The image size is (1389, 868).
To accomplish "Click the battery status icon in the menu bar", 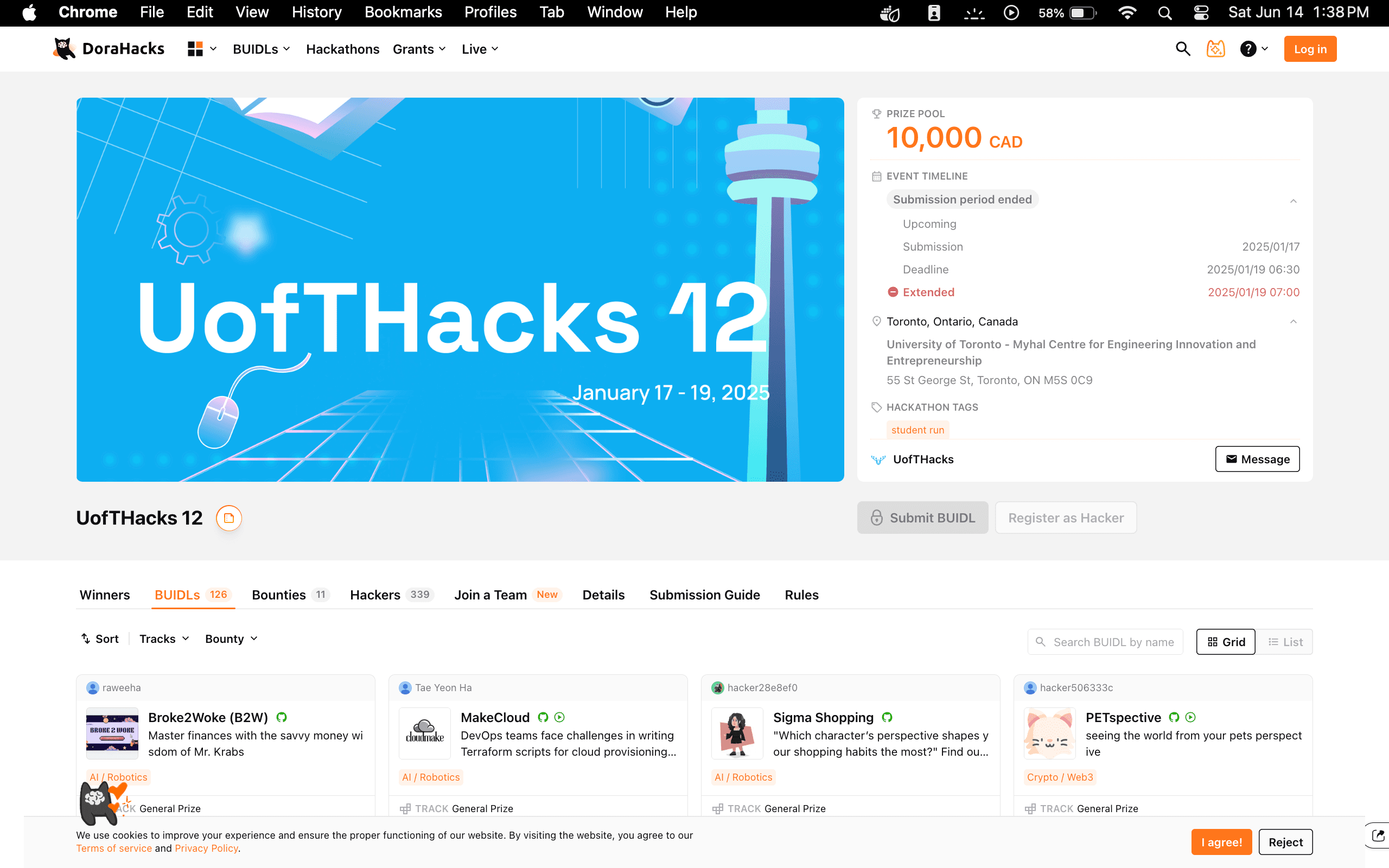I will click(1082, 12).
